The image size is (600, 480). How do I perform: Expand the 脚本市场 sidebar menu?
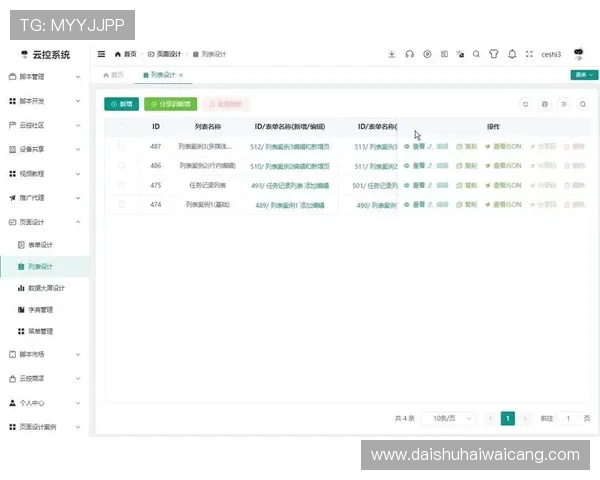pos(45,354)
